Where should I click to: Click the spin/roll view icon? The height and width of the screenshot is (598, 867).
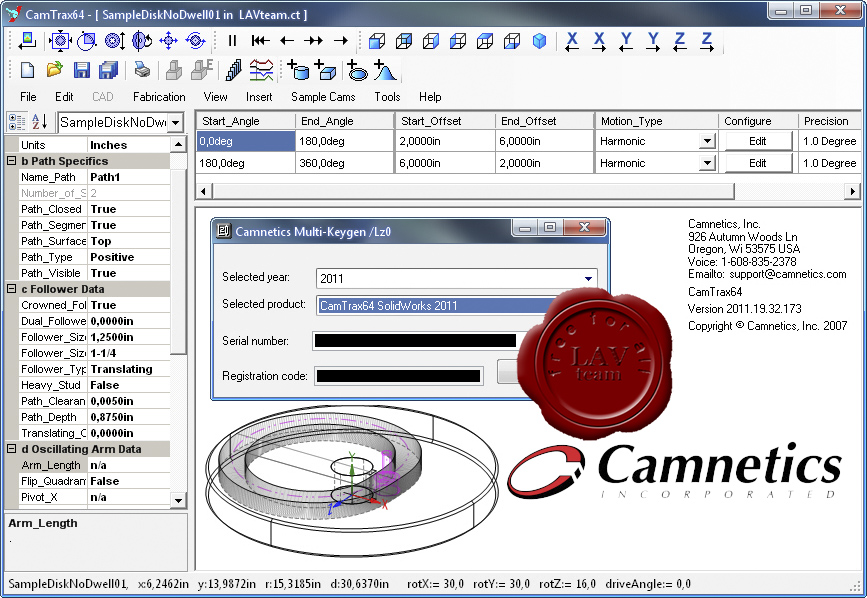(x=195, y=40)
